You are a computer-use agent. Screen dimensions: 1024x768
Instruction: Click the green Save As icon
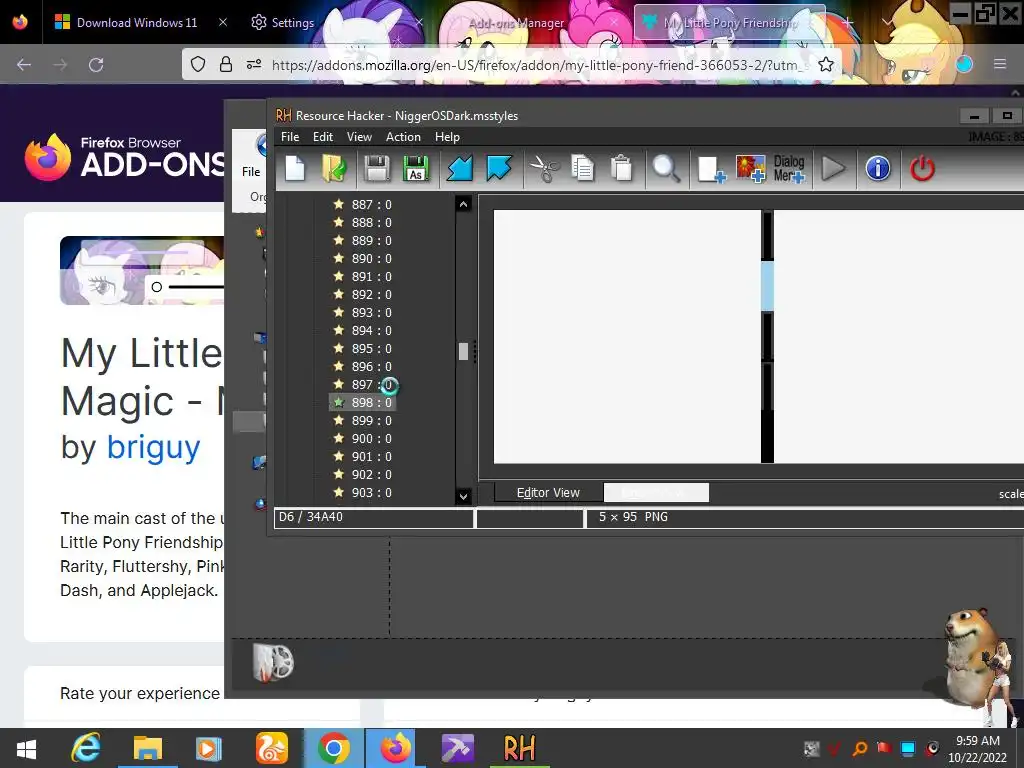tap(416, 168)
